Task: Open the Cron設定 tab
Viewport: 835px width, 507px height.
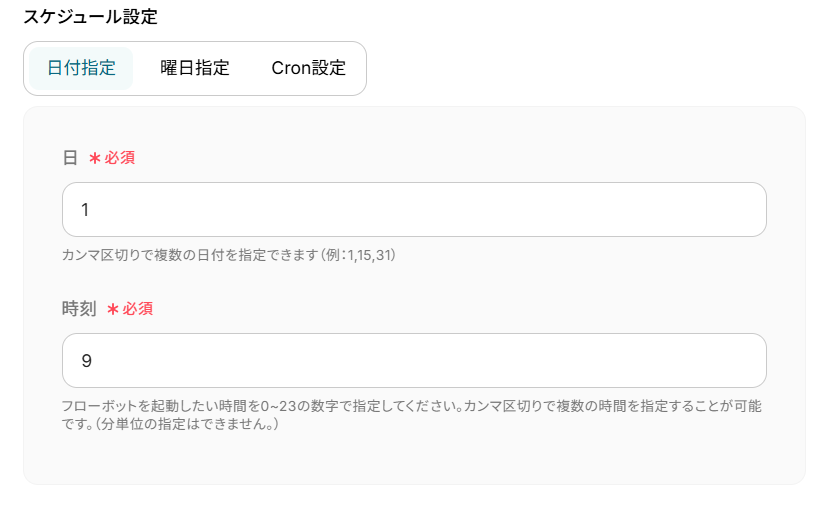Action: click(308, 69)
